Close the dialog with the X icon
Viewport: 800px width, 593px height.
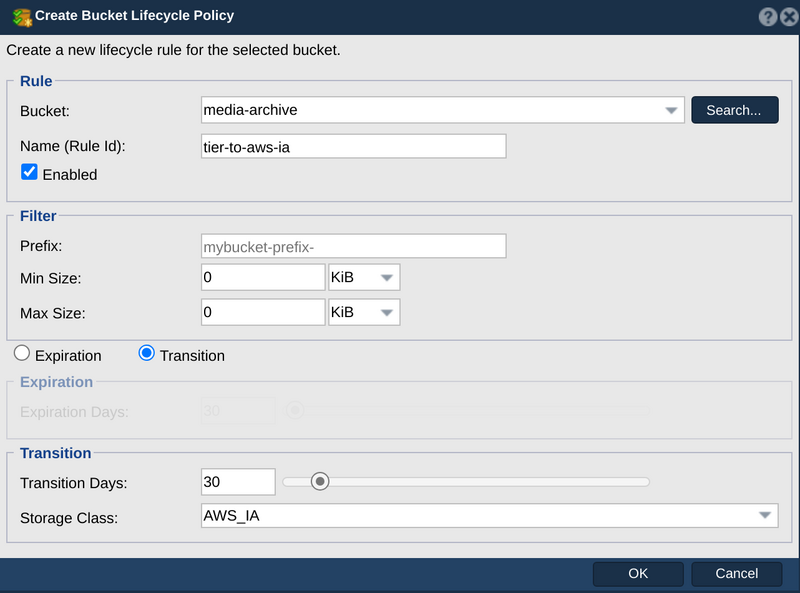789,17
